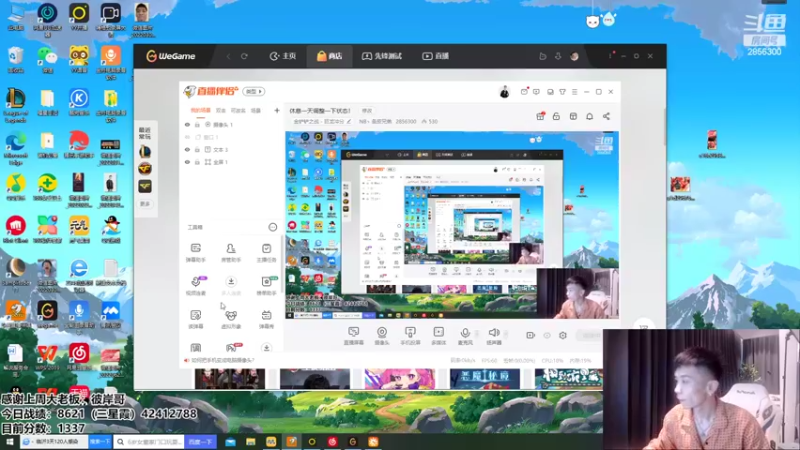
Task: Toggle 扬声器 speaker
Action: [494, 336]
